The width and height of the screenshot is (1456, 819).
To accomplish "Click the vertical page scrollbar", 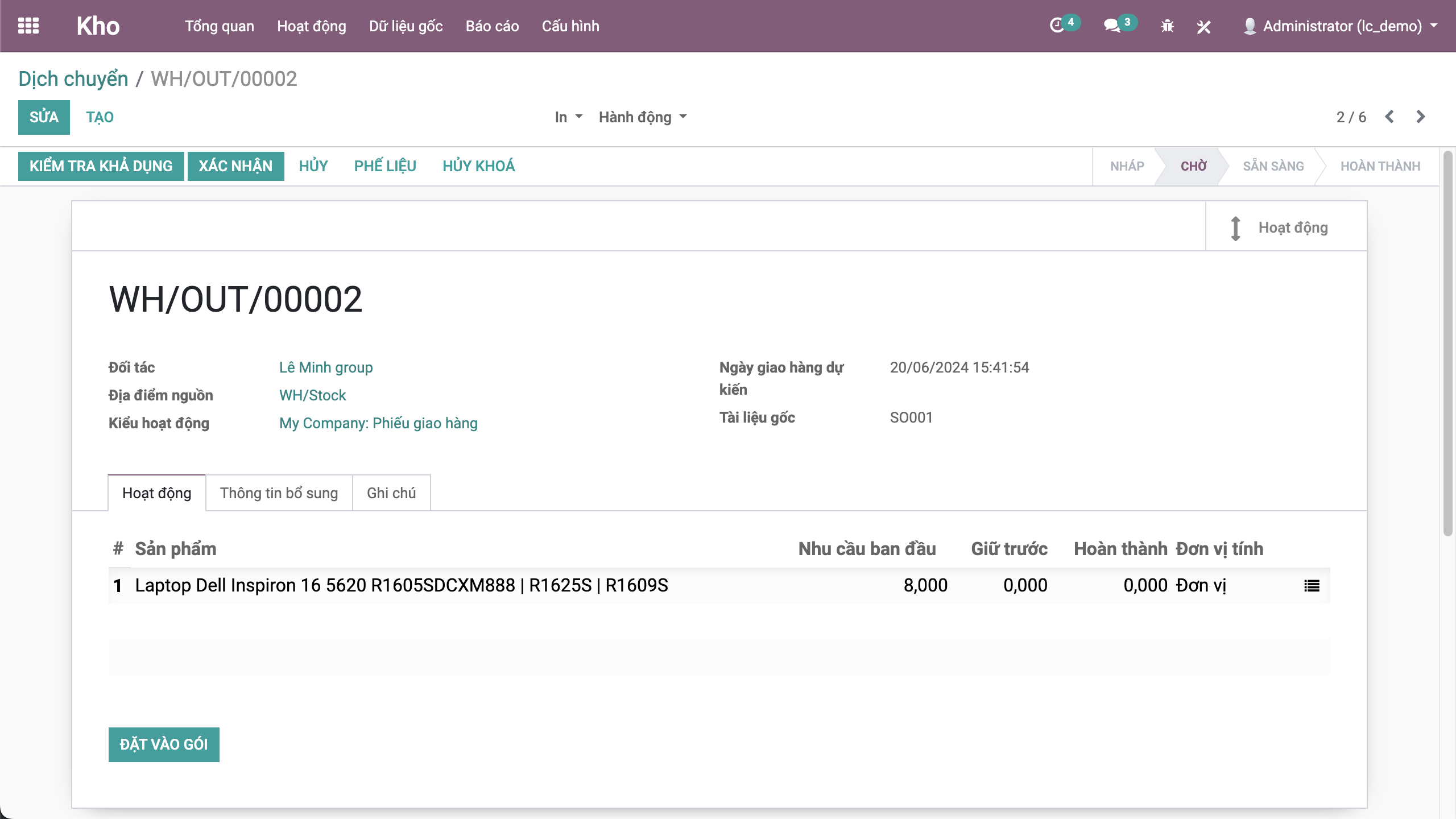I will [1448, 341].
